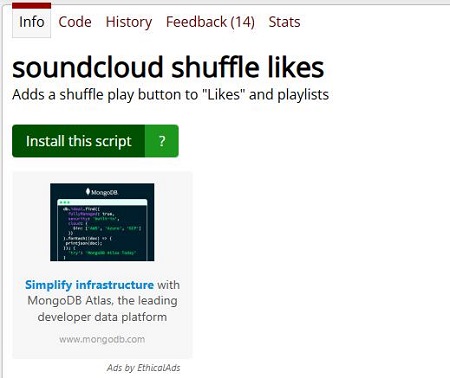Switch to the Code tab
Screen dimensions: 450x378
coord(75,22)
